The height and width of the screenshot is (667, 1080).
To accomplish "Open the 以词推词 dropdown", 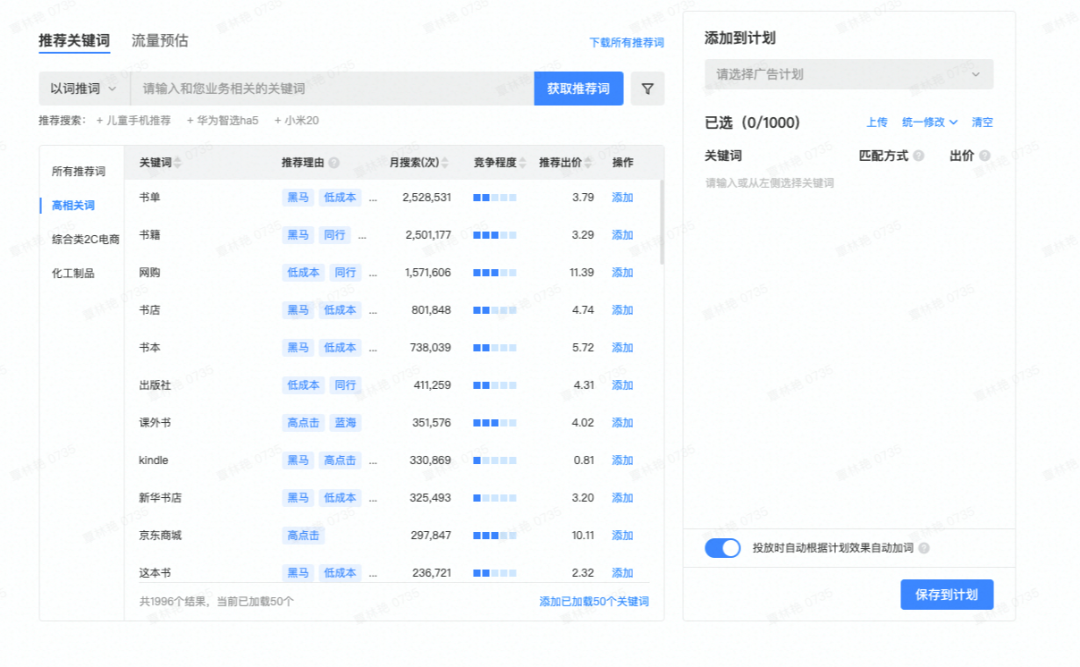I will 84,89.
